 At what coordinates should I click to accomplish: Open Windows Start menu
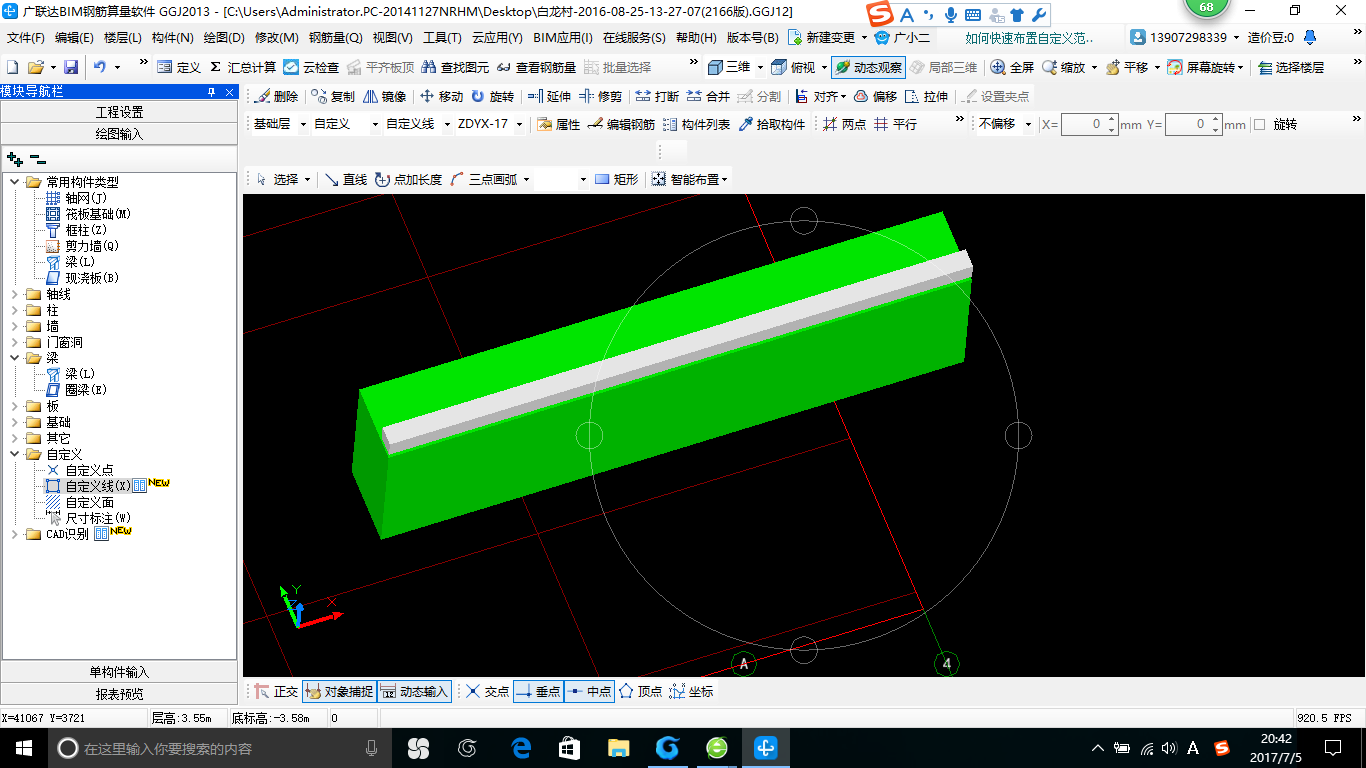click(24, 747)
